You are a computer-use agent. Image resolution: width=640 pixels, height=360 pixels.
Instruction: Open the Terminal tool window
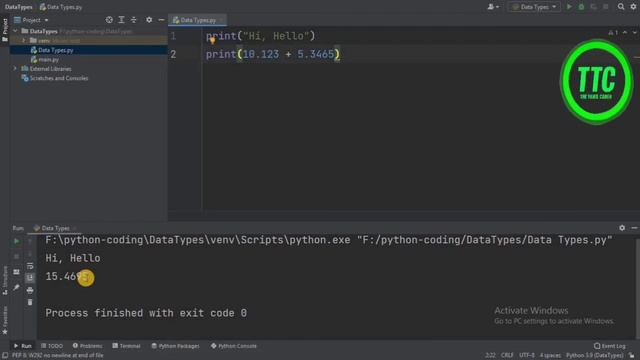tap(126, 346)
